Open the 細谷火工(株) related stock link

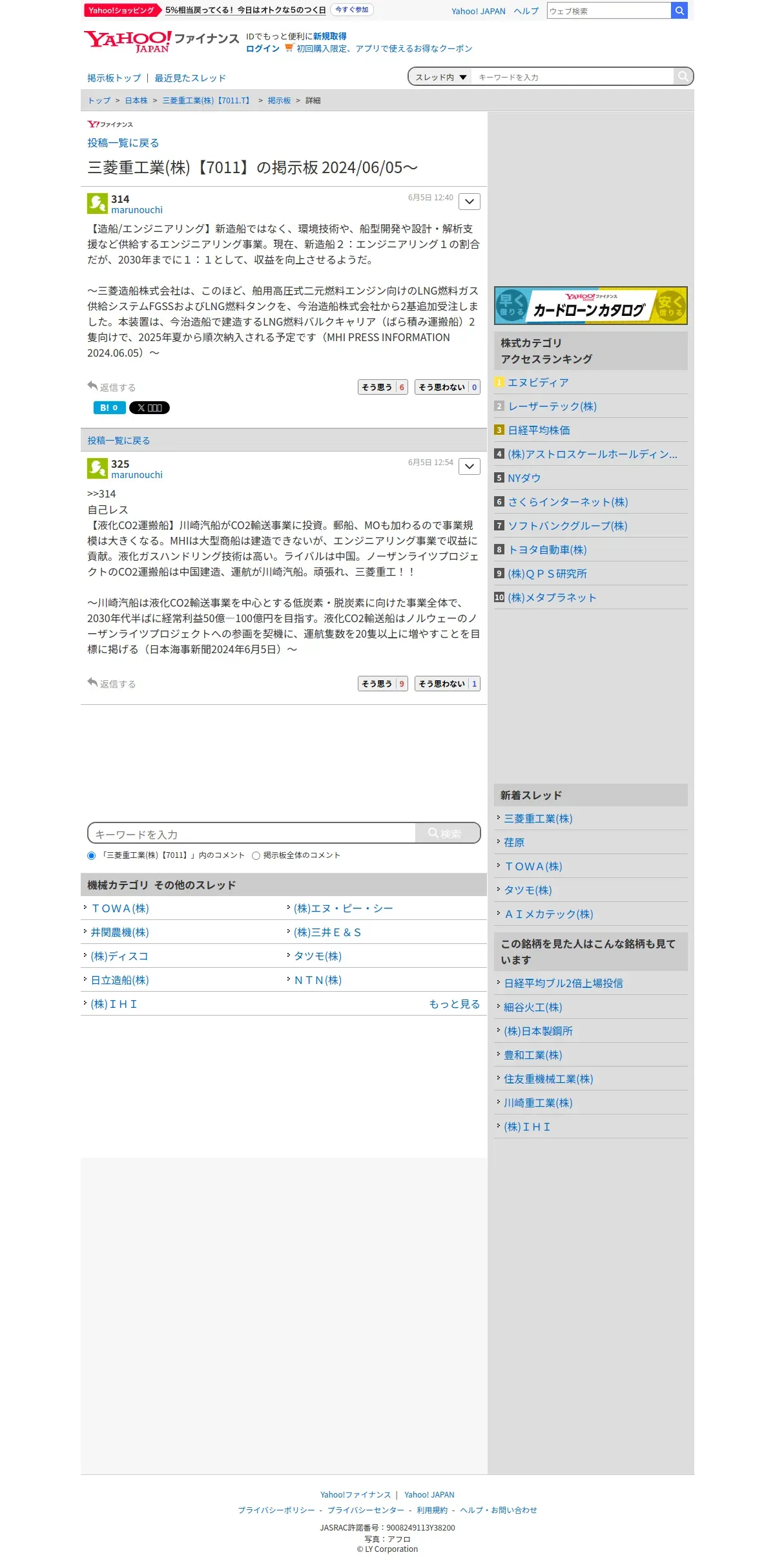533,1007
